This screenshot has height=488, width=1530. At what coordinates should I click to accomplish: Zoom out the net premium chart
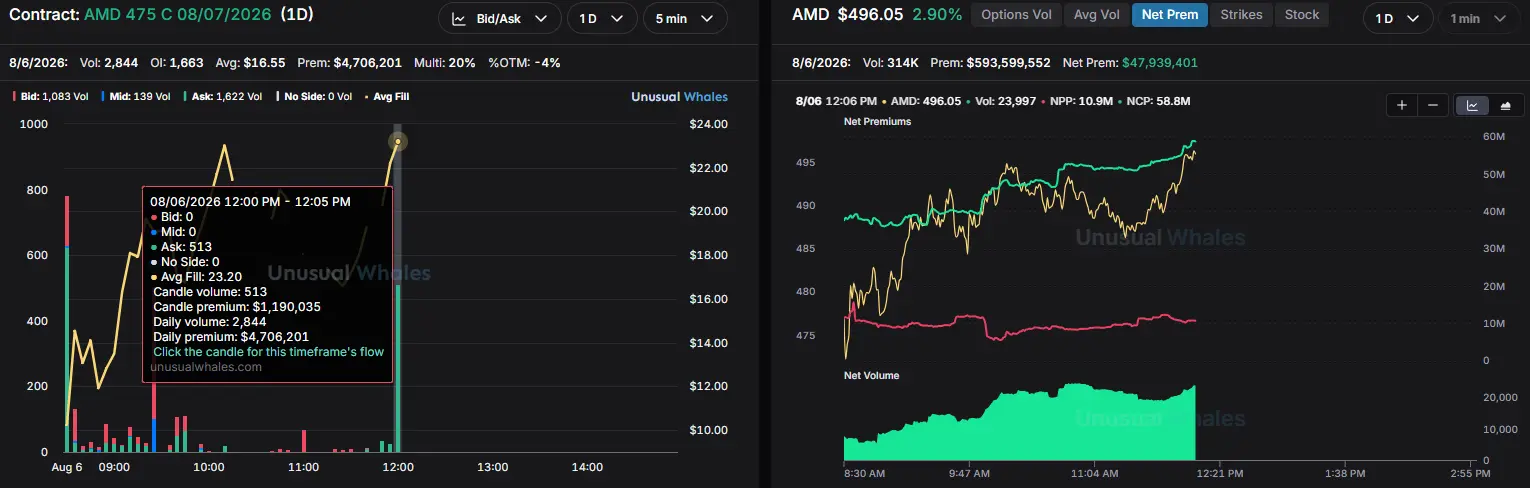click(x=1432, y=105)
